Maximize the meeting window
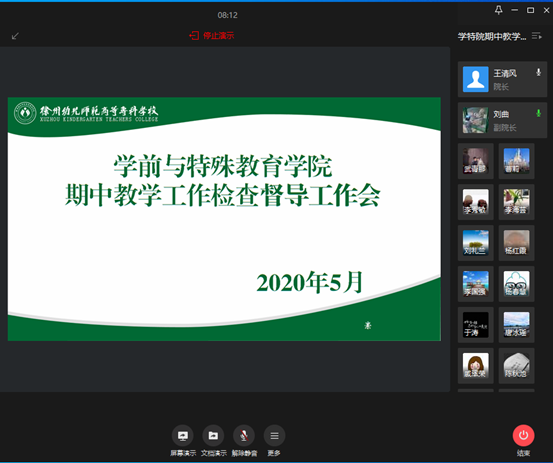The width and height of the screenshot is (553, 463). coord(530,10)
